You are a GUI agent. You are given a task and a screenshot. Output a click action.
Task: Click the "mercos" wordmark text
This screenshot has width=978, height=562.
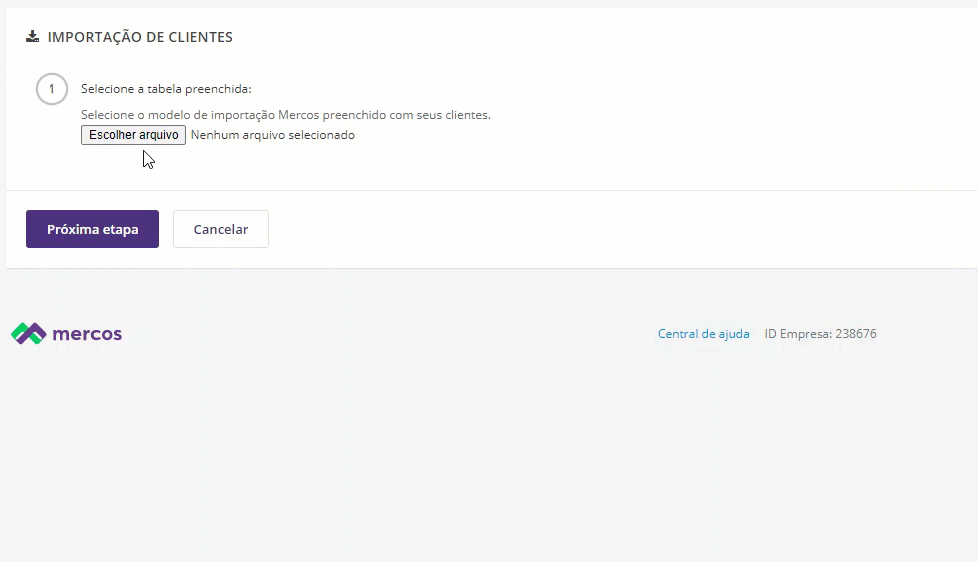[87, 334]
